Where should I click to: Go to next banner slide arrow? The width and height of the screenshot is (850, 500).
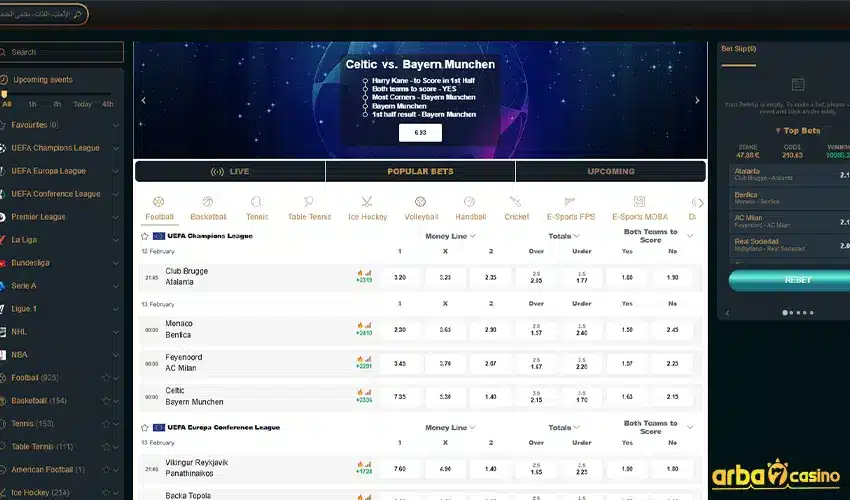click(x=697, y=100)
